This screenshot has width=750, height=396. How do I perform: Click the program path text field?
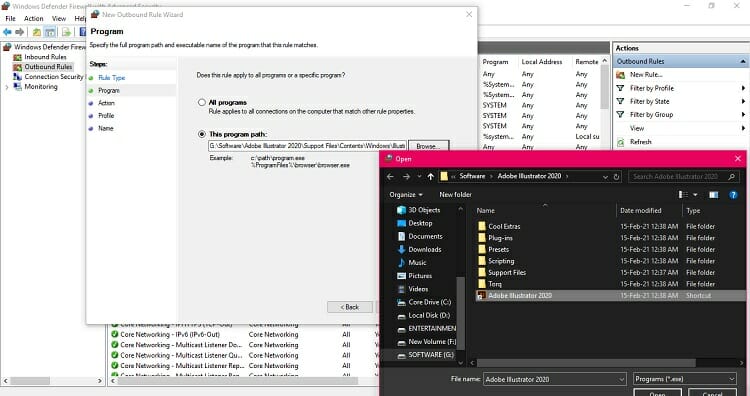click(x=307, y=145)
